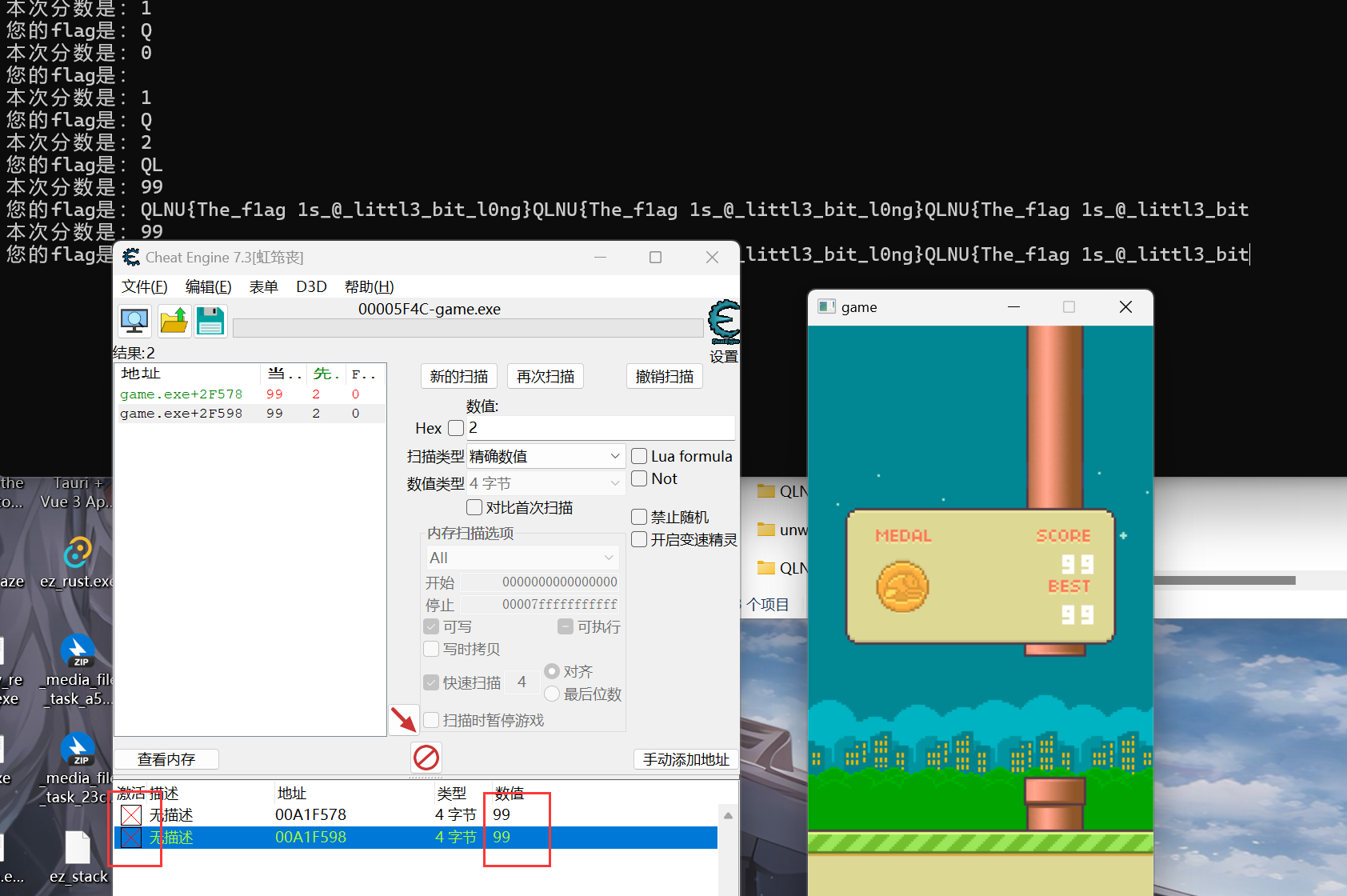Screen dimensions: 1347x896
Task: Click the 00005F4C-game.exe process label
Action: click(430, 309)
